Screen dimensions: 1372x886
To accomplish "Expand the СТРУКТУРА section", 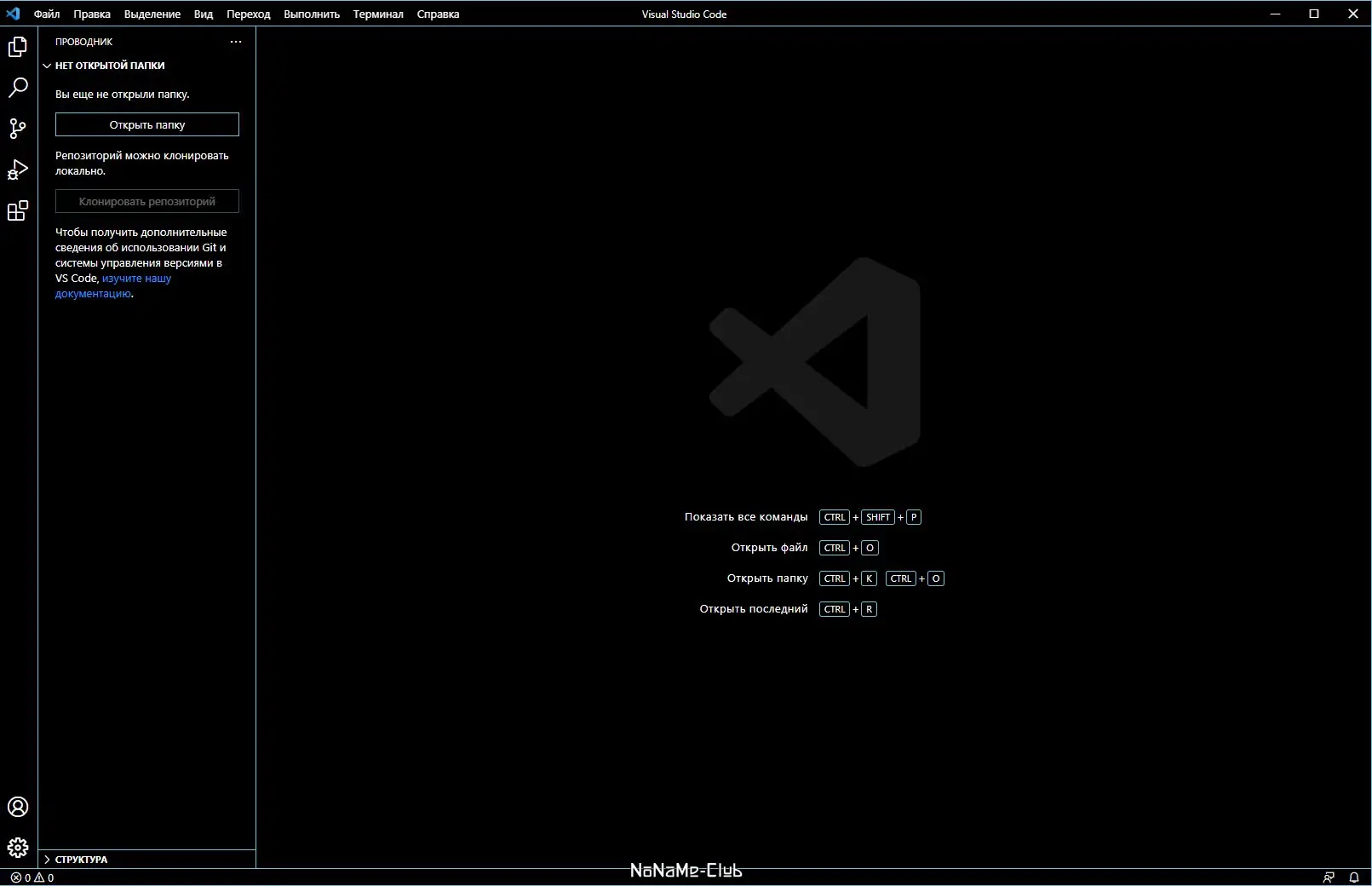I will point(146,860).
